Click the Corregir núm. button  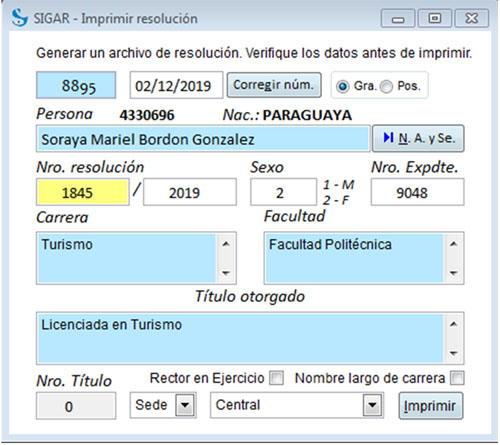click(274, 85)
